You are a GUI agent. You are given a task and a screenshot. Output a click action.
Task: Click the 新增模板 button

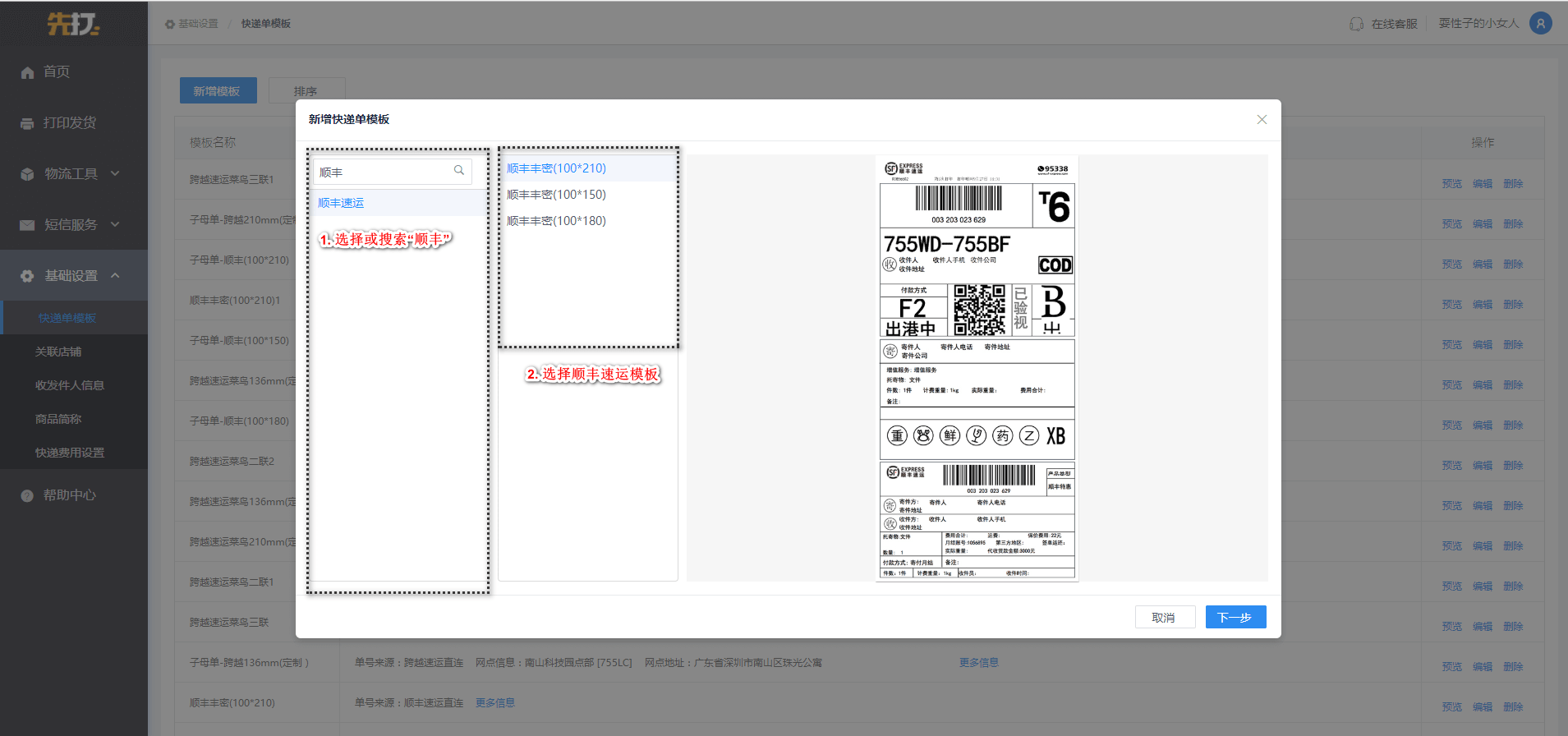tap(218, 90)
